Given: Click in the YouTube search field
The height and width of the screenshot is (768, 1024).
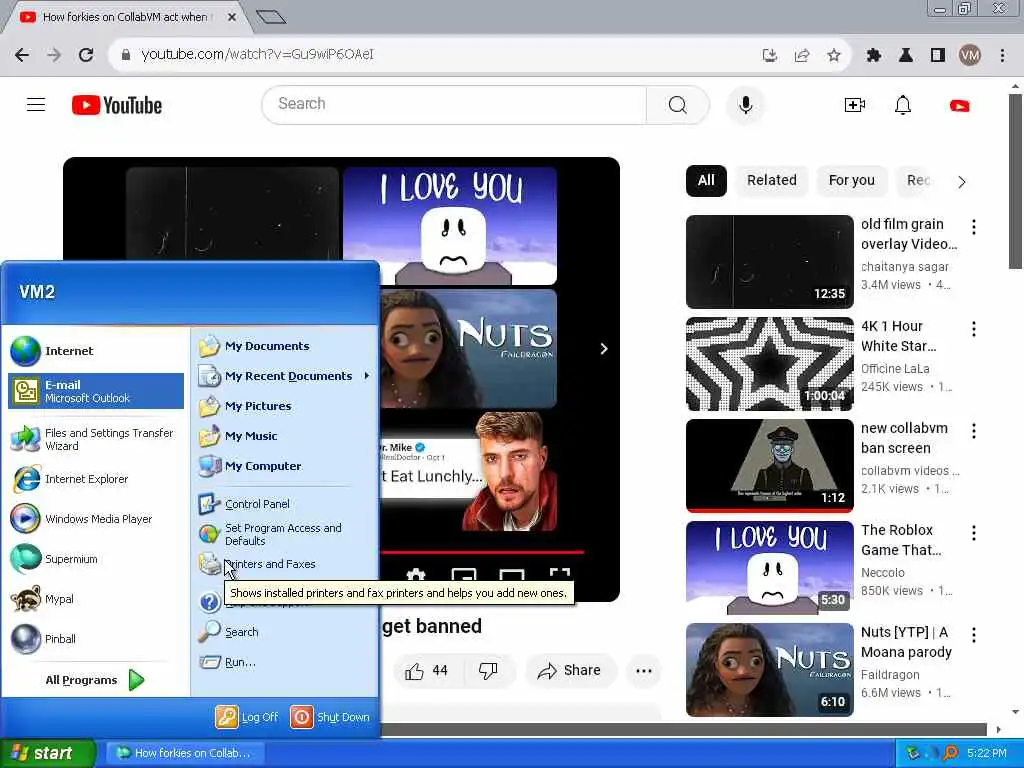Looking at the screenshot, I should [x=455, y=104].
